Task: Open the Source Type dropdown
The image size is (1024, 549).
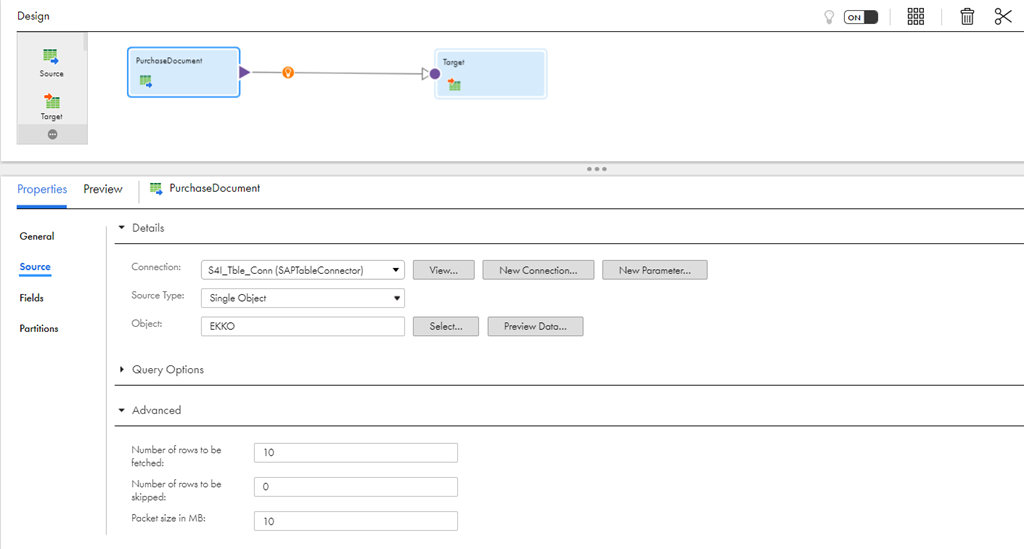Action: coord(303,298)
